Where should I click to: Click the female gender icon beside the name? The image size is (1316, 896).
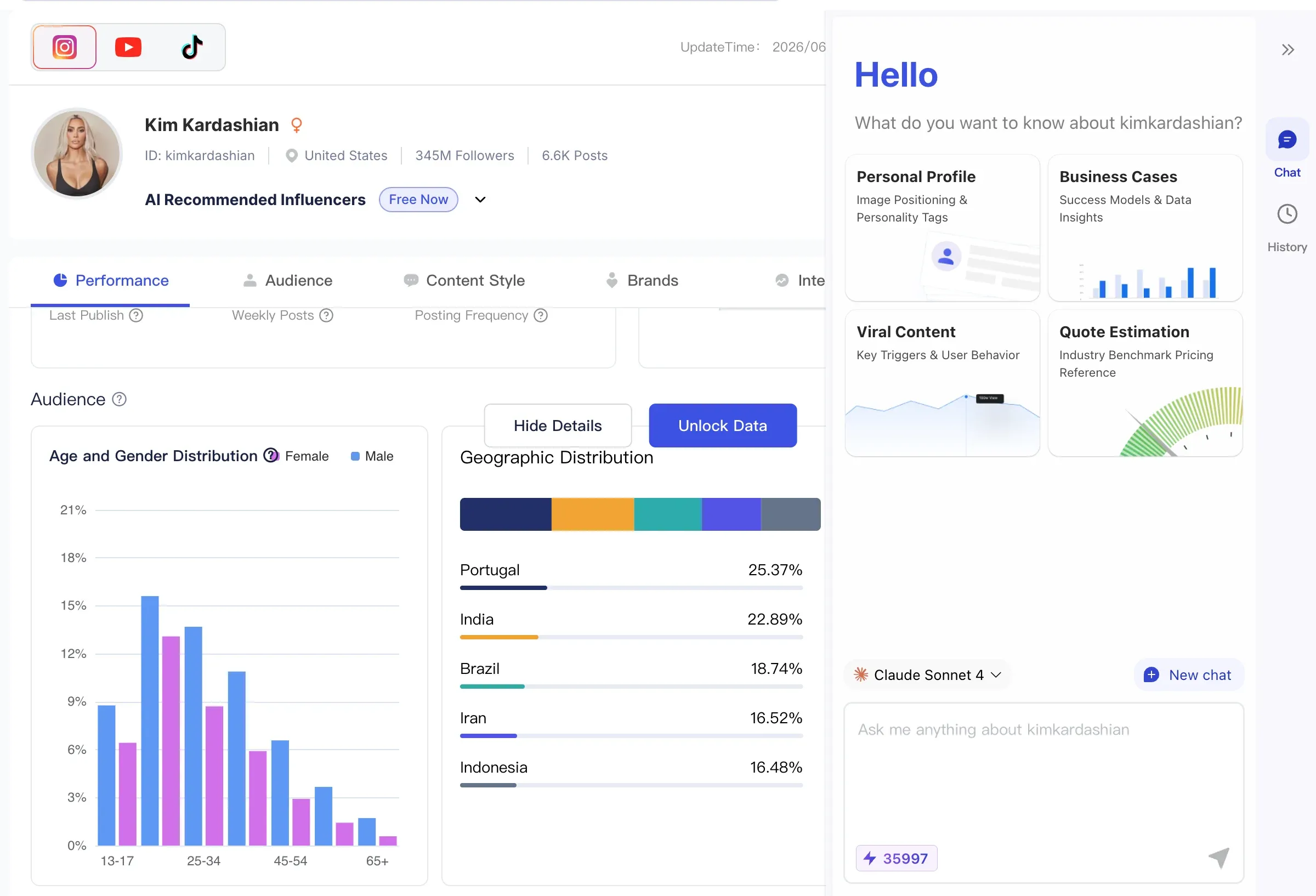pos(296,124)
